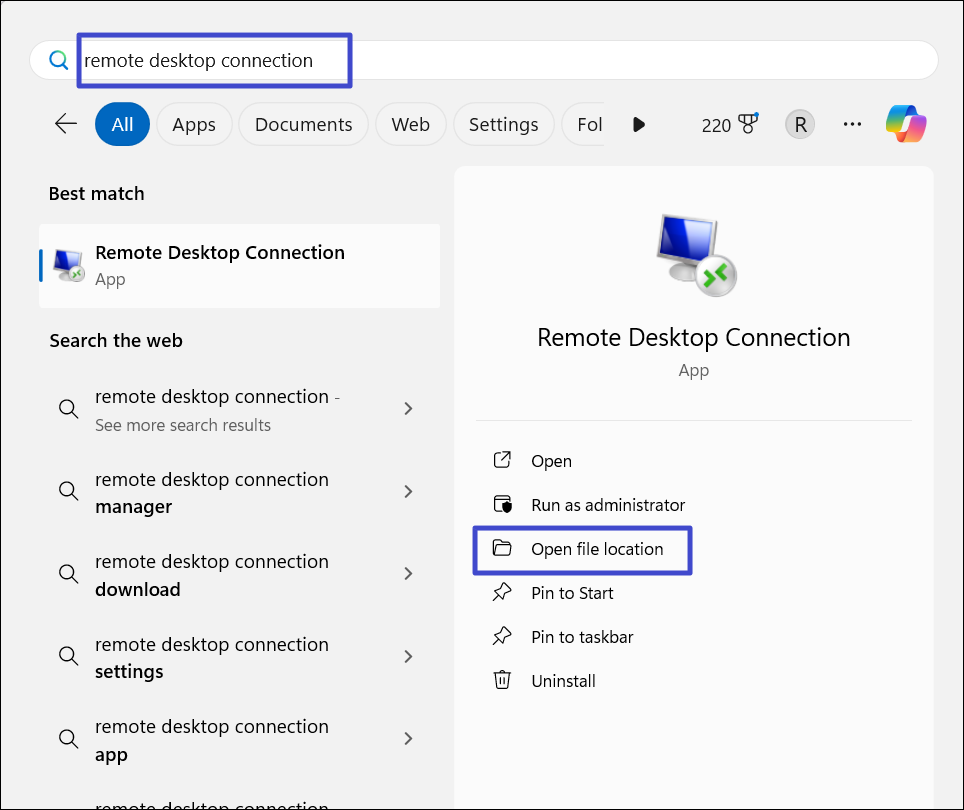Open the three-dot more options menu
Image resolution: width=964 pixels, height=810 pixels.
[852, 124]
